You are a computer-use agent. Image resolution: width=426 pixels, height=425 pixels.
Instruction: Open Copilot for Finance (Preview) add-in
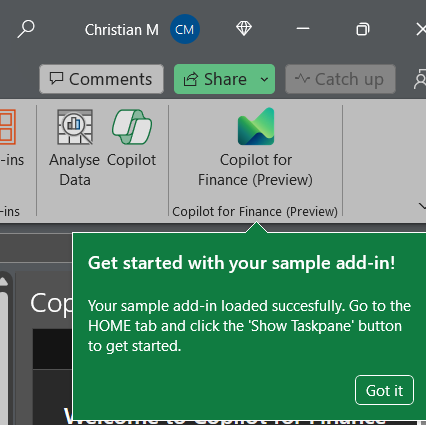point(256,148)
